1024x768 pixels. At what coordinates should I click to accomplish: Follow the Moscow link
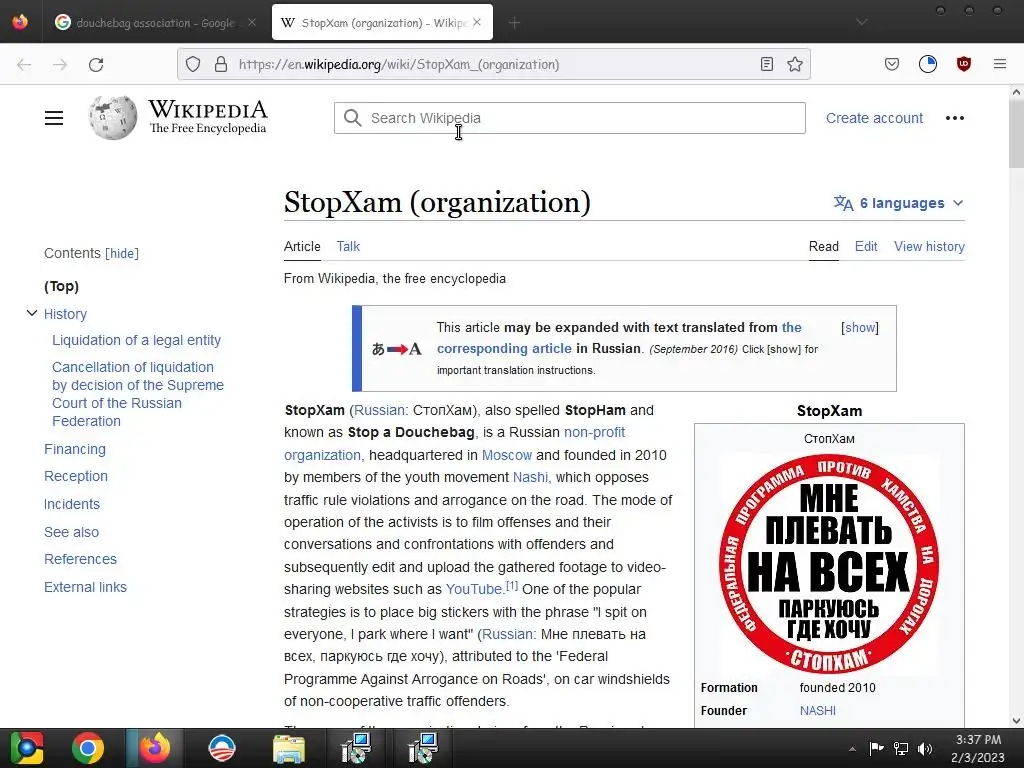coord(507,455)
